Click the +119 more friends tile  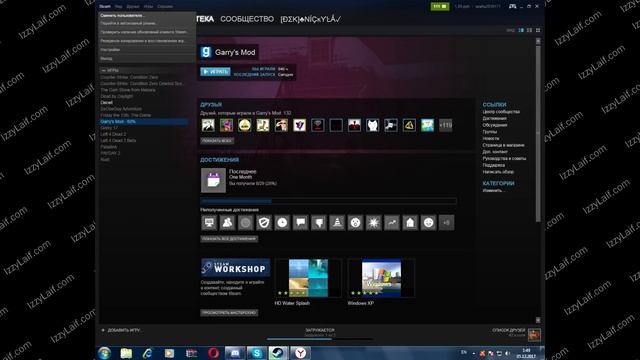pos(446,125)
